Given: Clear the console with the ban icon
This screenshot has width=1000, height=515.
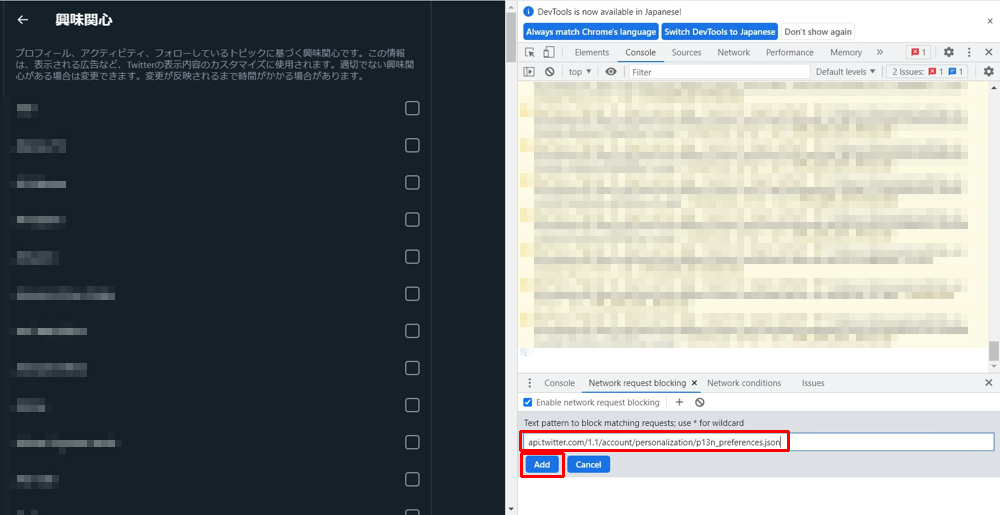Looking at the screenshot, I should pos(549,72).
